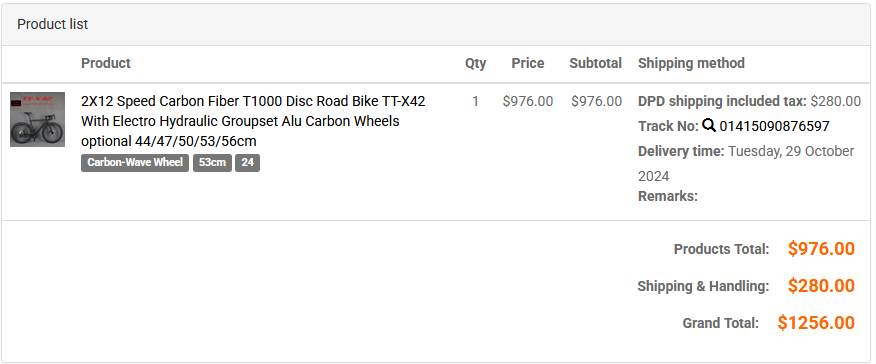Click the $280.00 Shipping & Handling amount

pyautogui.click(x=821, y=286)
